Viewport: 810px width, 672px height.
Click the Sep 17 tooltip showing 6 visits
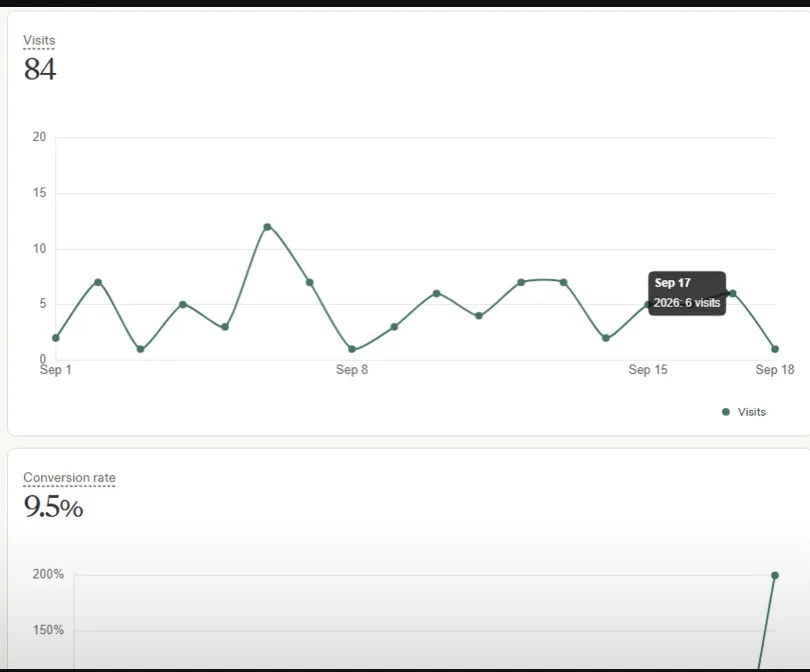click(687, 293)
